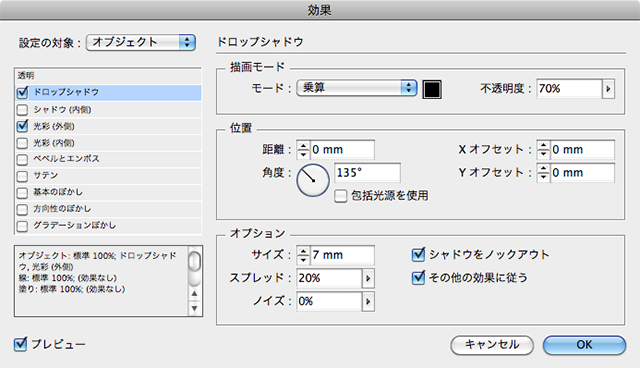Viewport: 640px width, 368px height.
Task: Click the スプレッド field showing 20%
Action: pos(329,278)
